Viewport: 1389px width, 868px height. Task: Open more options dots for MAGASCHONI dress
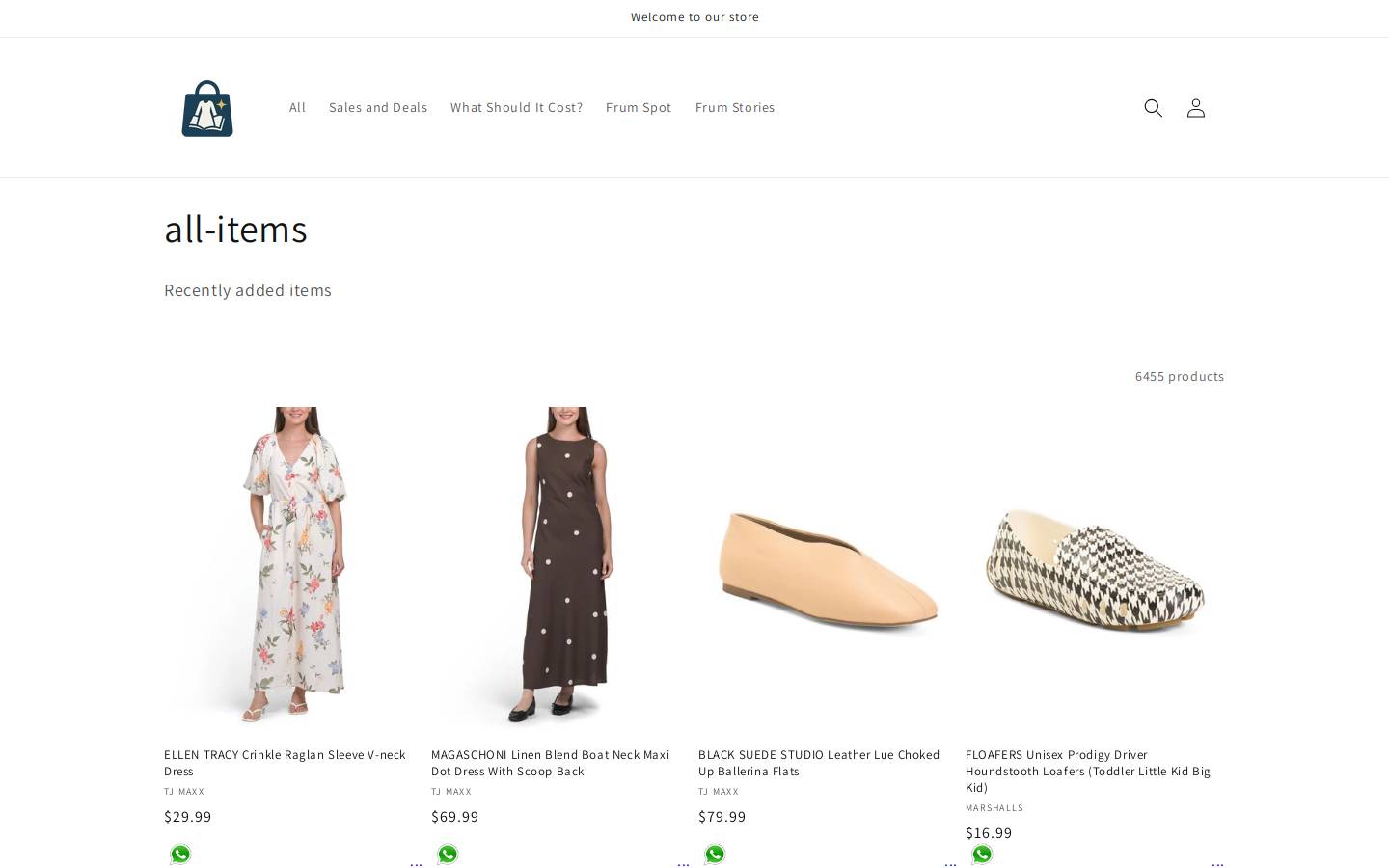click(x=683, y=863)
